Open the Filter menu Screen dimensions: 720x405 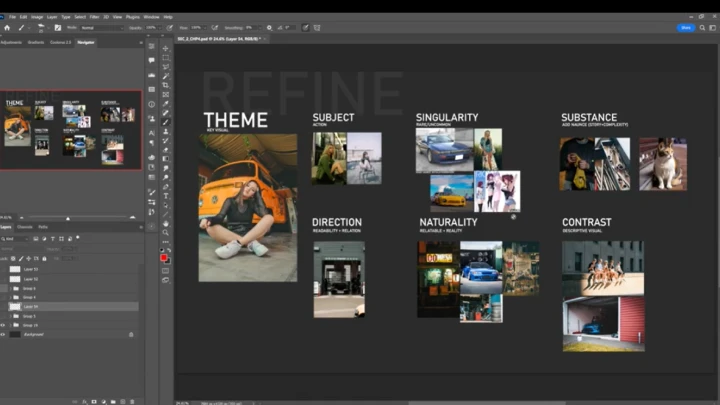[x=94, y=17]
